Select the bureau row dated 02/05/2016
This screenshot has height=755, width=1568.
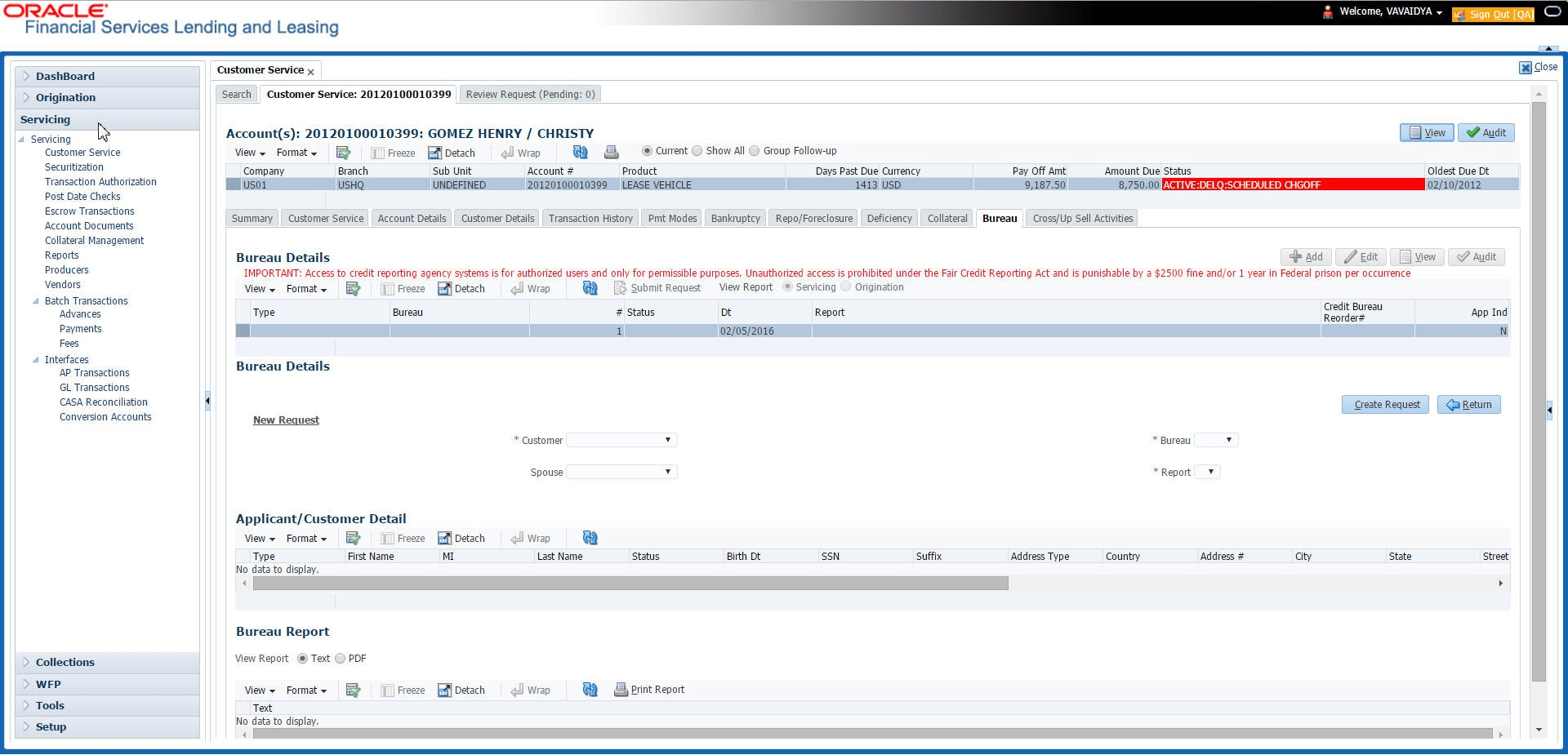[x=872, y=331]
